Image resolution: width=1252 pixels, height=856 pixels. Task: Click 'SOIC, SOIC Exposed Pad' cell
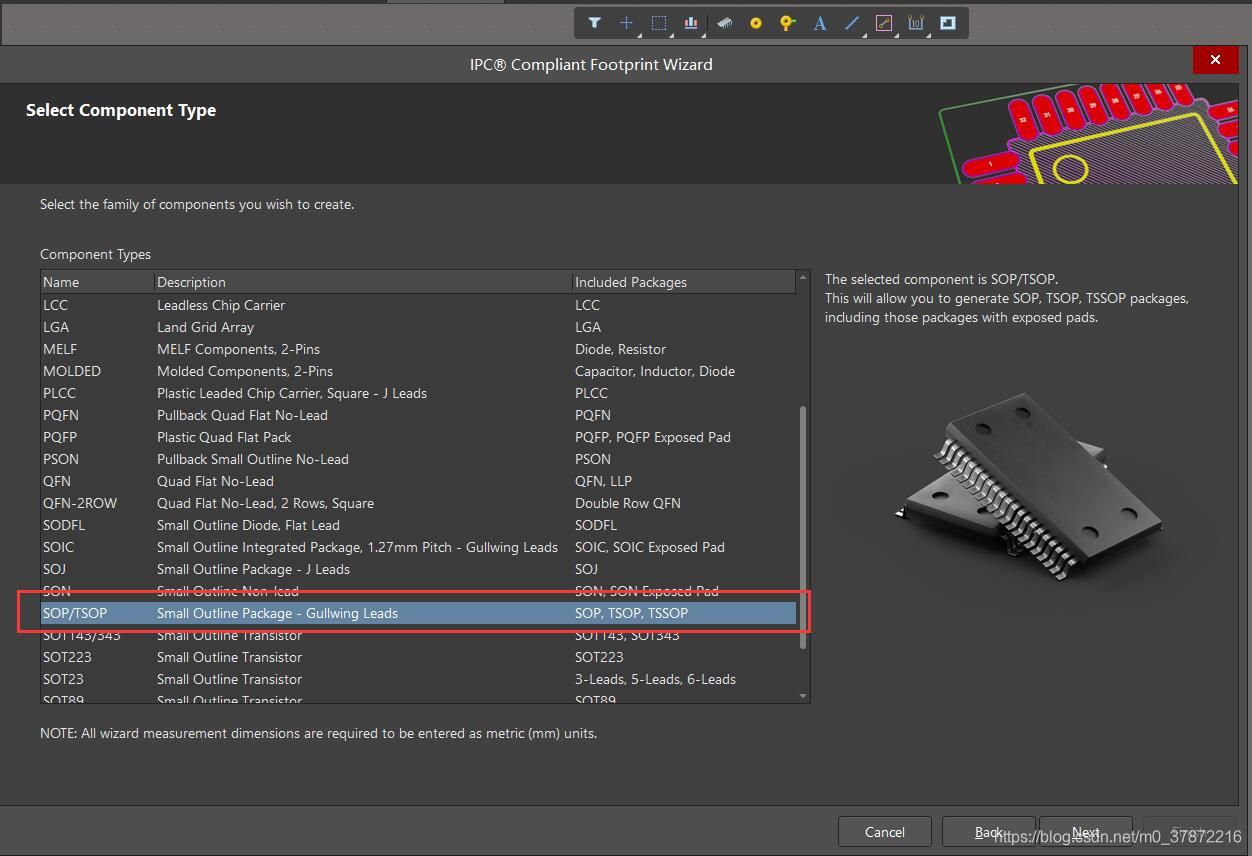(650, 547)
